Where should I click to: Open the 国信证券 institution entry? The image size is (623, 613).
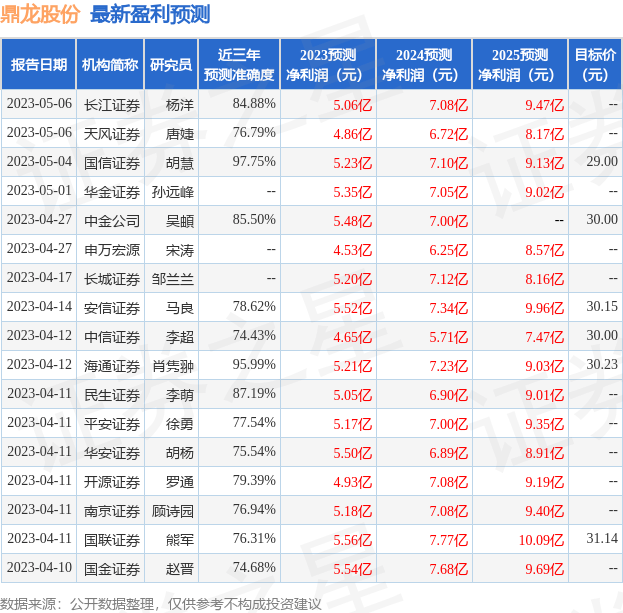pyautogui.click(x=112, y=161)
